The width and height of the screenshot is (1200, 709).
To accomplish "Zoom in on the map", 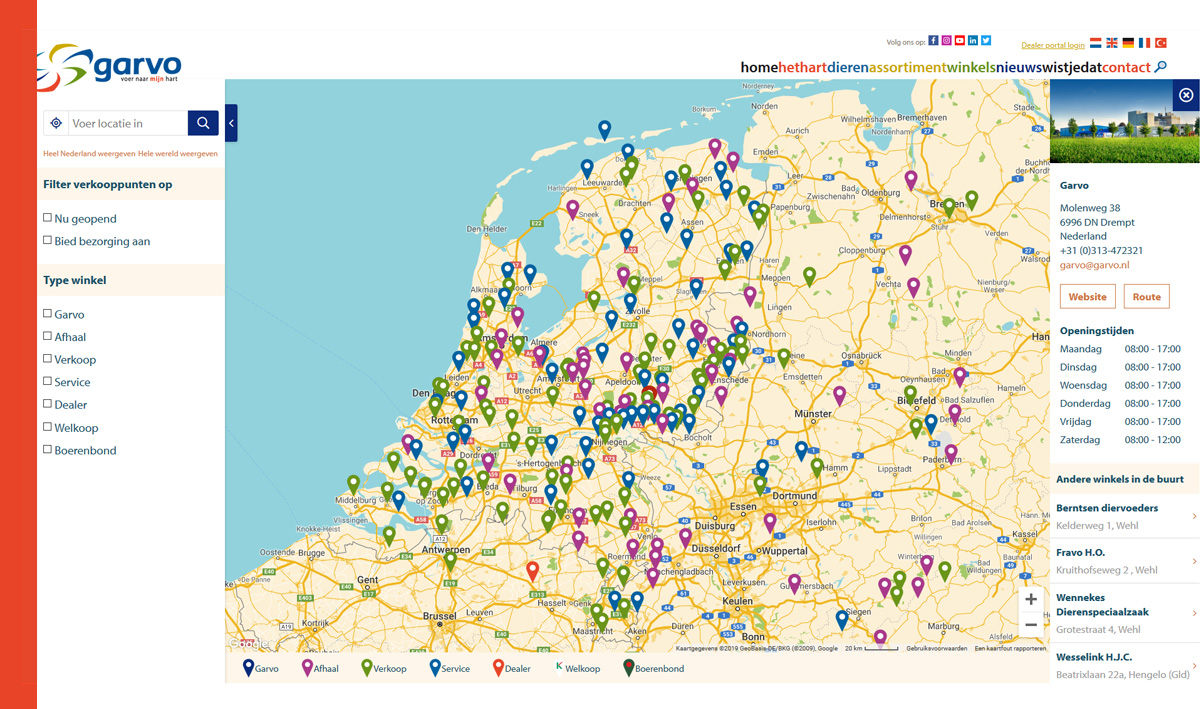I will click(x=1031, y=599).
